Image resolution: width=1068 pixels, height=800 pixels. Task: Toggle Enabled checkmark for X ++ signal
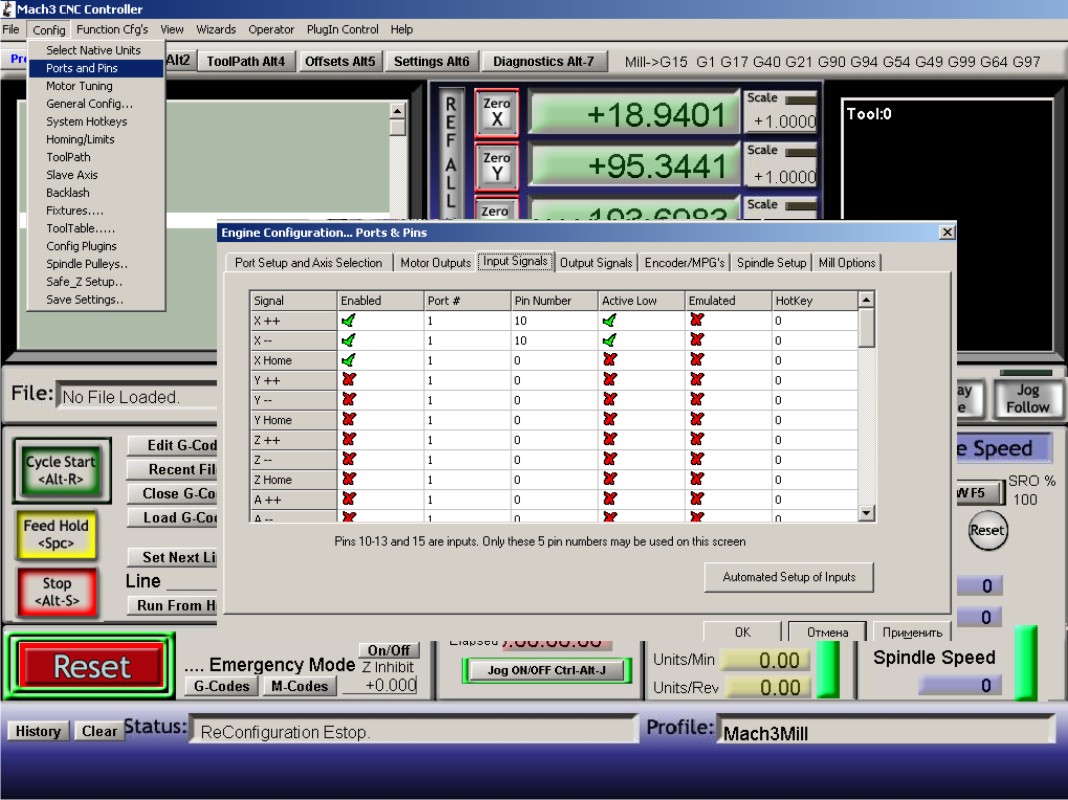[x=348, y=321]
